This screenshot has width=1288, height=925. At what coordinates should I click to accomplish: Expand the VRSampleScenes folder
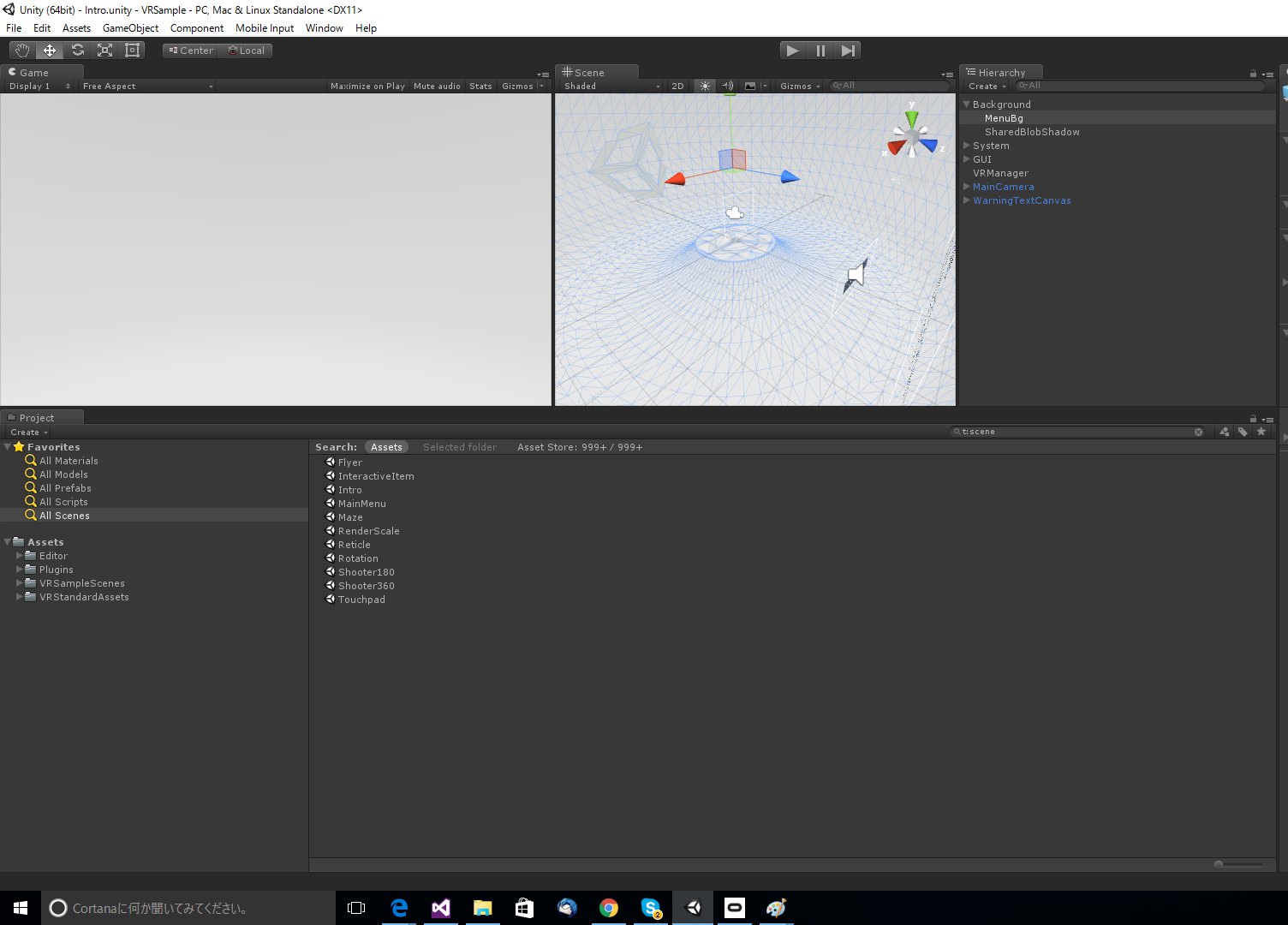click(20, 583)
